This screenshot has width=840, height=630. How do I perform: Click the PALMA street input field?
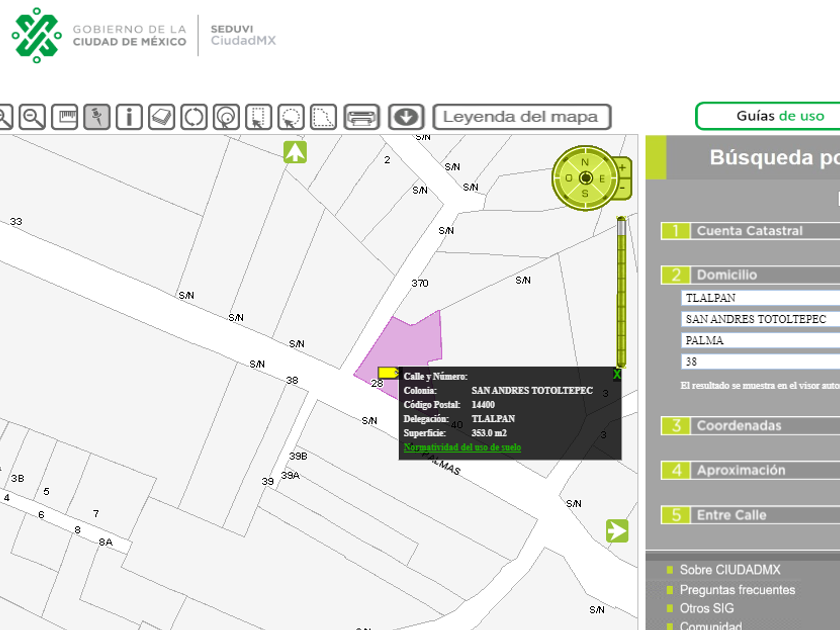(760, 340)
